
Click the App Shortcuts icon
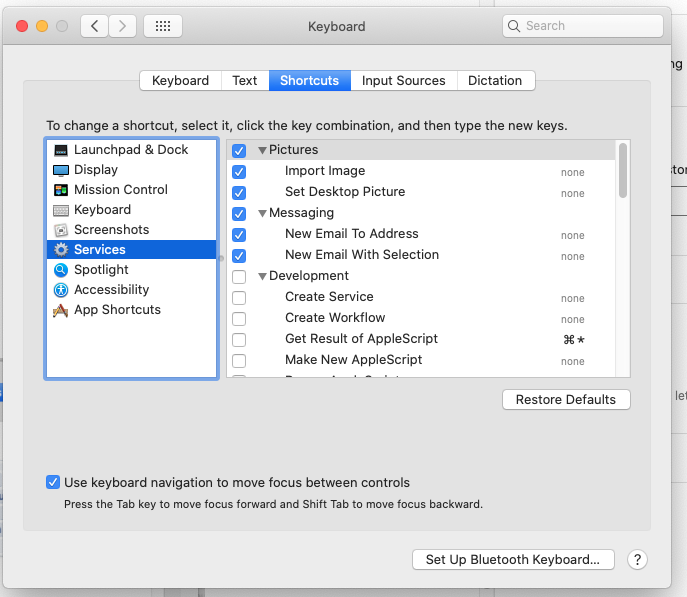pyautogui.click(x=61, y=310)
